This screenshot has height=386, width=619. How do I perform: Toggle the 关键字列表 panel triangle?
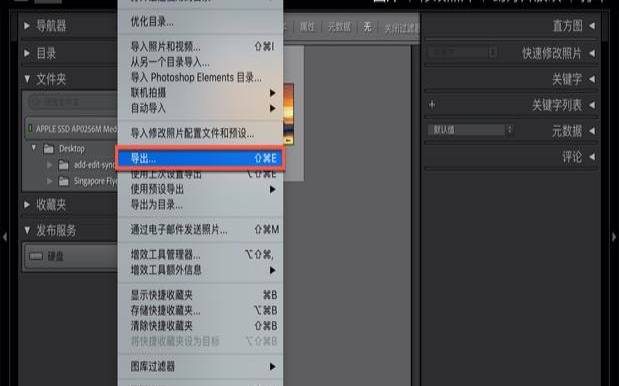(x=592, y=105)
